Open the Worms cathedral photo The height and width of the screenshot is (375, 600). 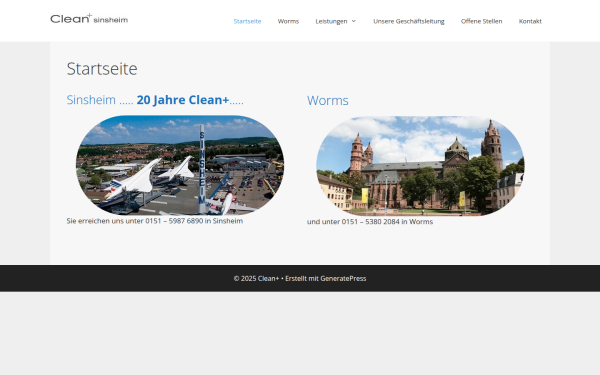[x=420, y=166]
